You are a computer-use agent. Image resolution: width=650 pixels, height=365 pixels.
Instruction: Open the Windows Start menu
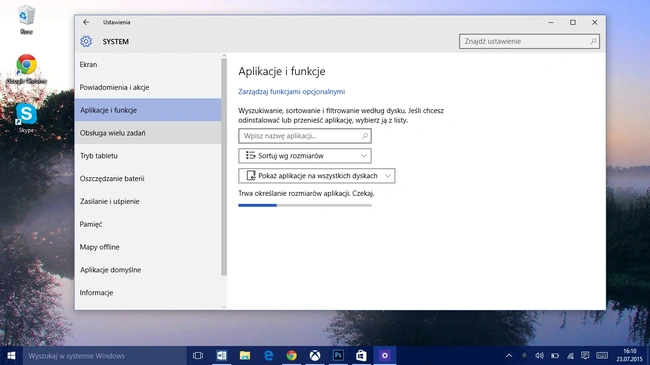pos(11,356)
